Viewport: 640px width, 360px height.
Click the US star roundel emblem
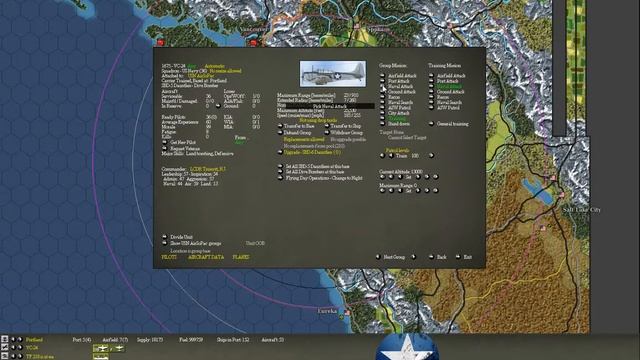click(407, 347)
